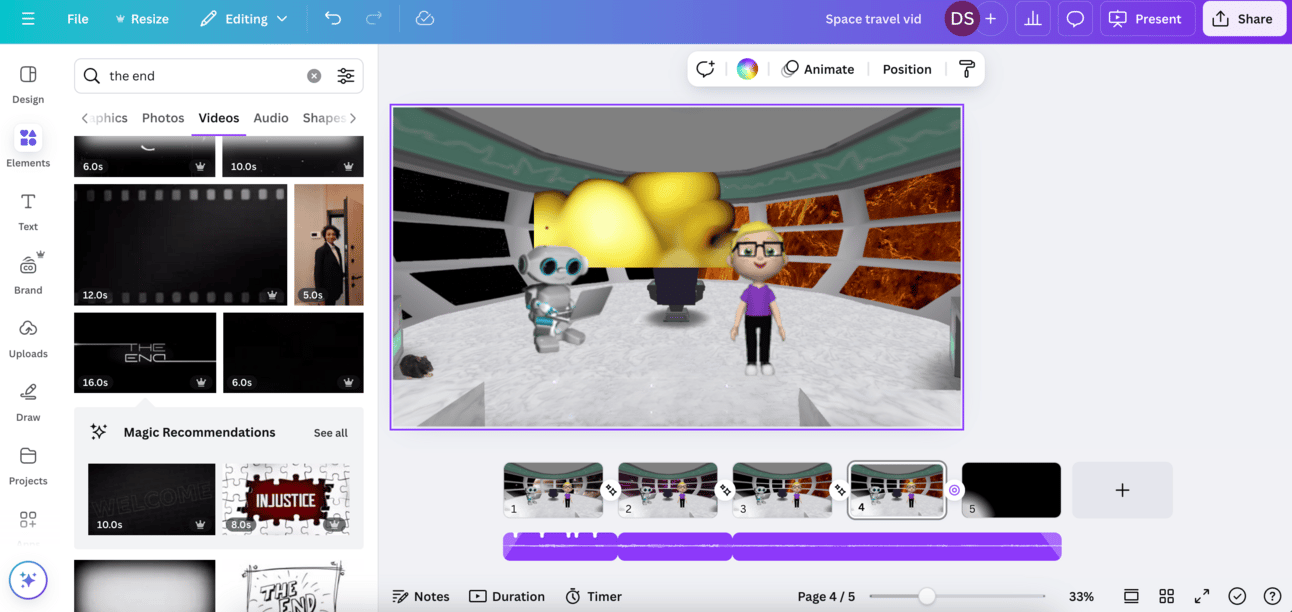The height and width of the screenshot is (612, 1292).
Task: Toggle the page thumbnails view icon
Action: (1131, 596)
